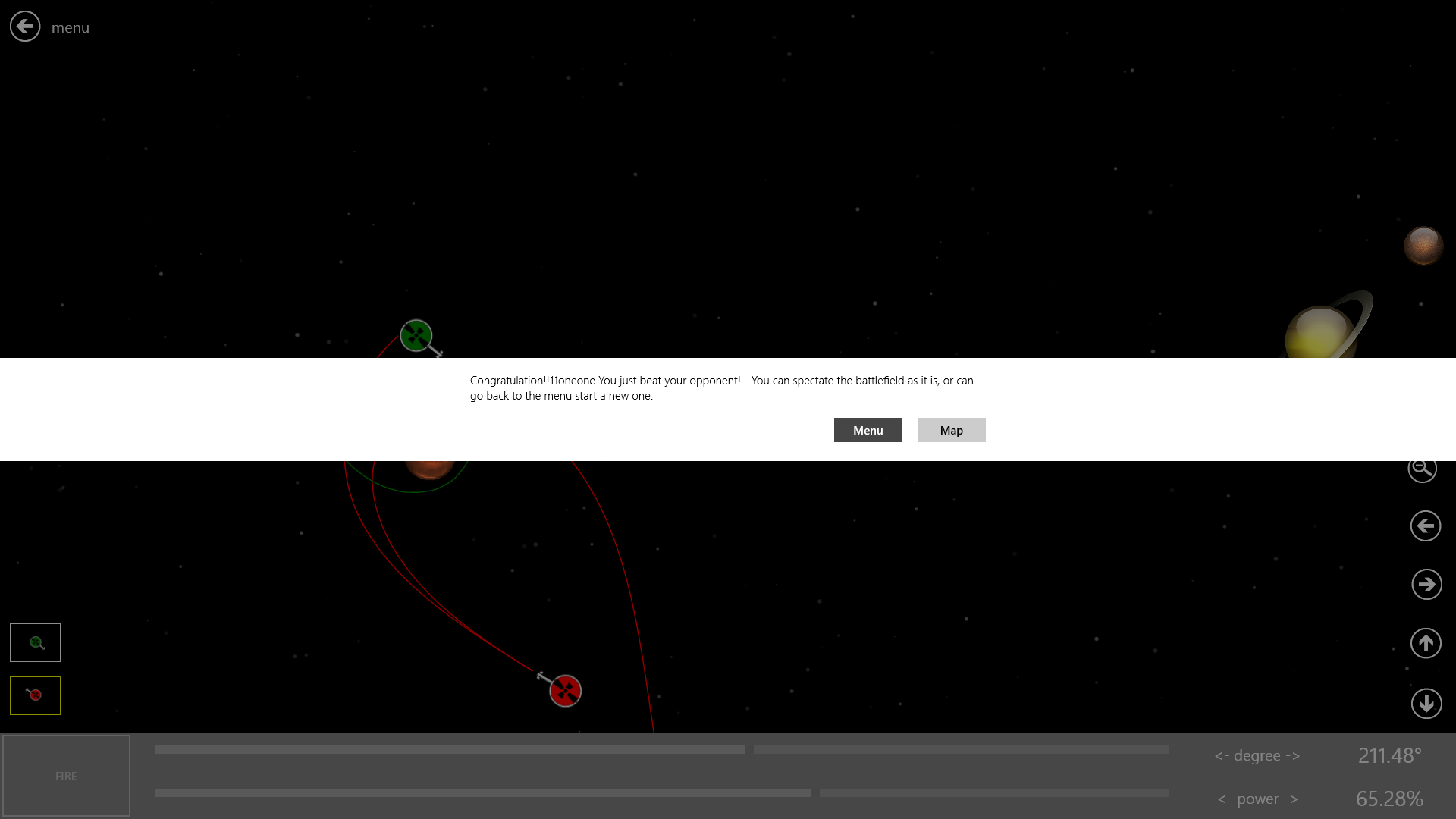This screenshot has width=1456, height=819.
Task: Click the green cannon ship on battlefield
Action: [x=416, y=336]
